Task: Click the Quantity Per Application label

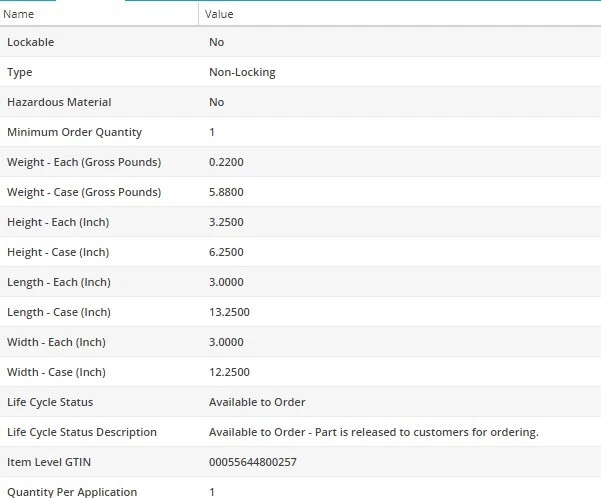Action: (x=72, y=491)
